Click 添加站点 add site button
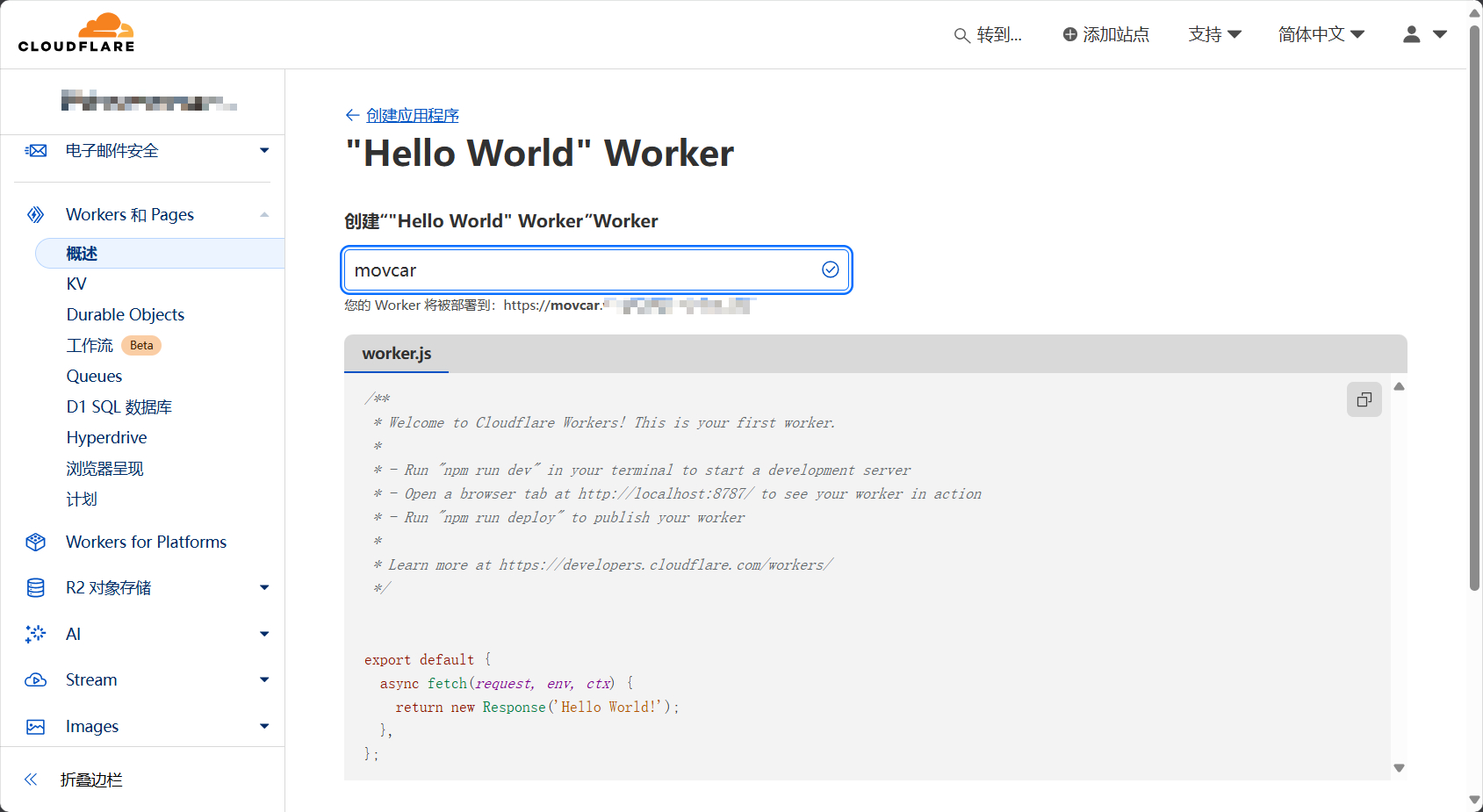This screenshot has width=1483, height=812. tap(1106, 34)
